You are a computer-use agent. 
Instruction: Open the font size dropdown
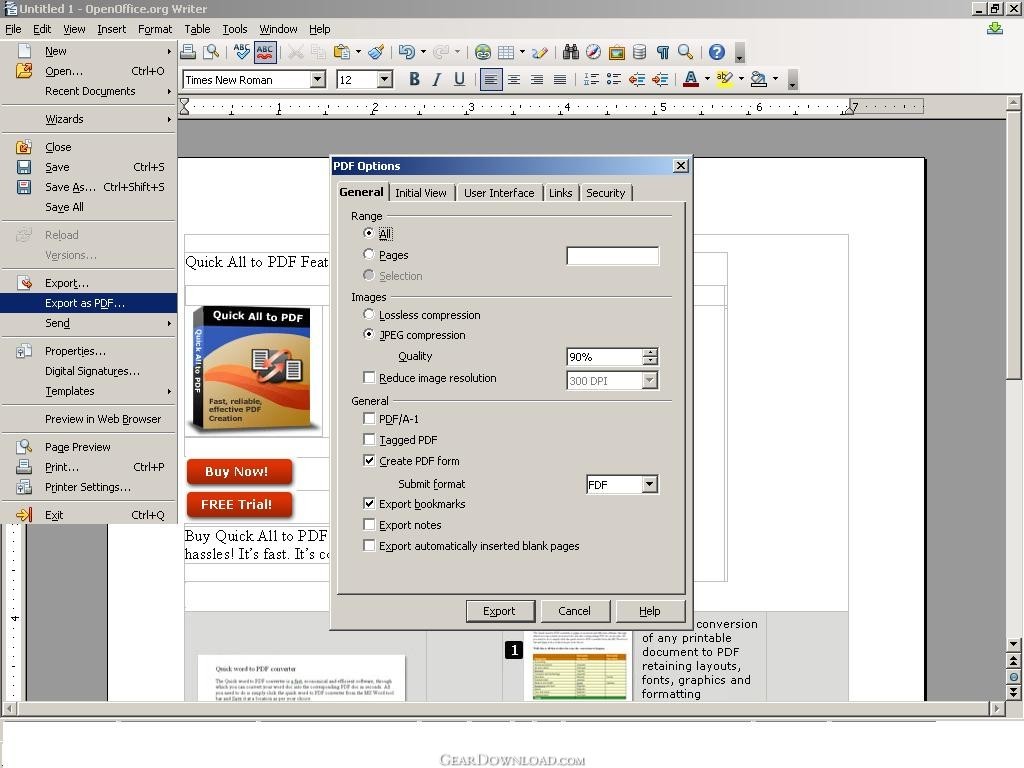385,79
